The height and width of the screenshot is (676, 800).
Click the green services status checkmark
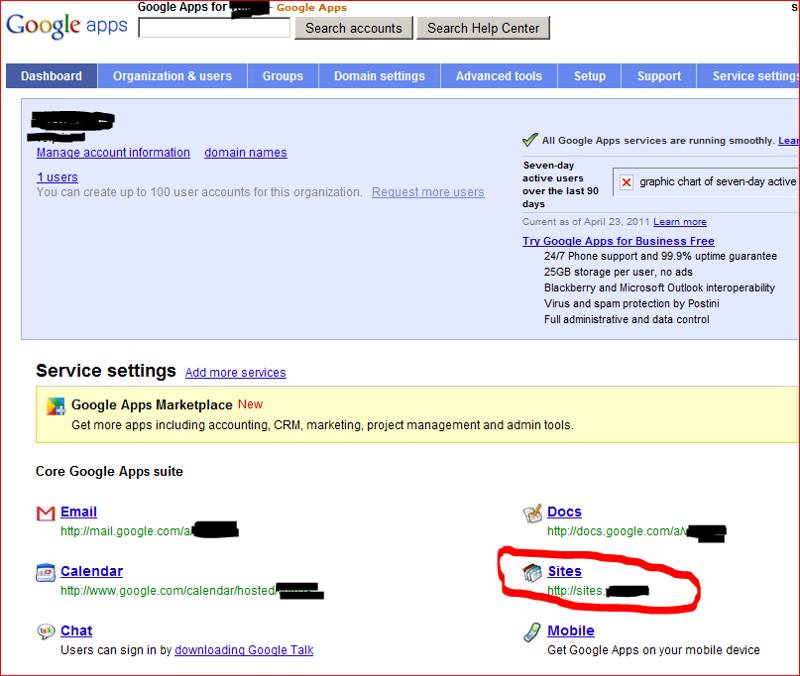(530, 140)
